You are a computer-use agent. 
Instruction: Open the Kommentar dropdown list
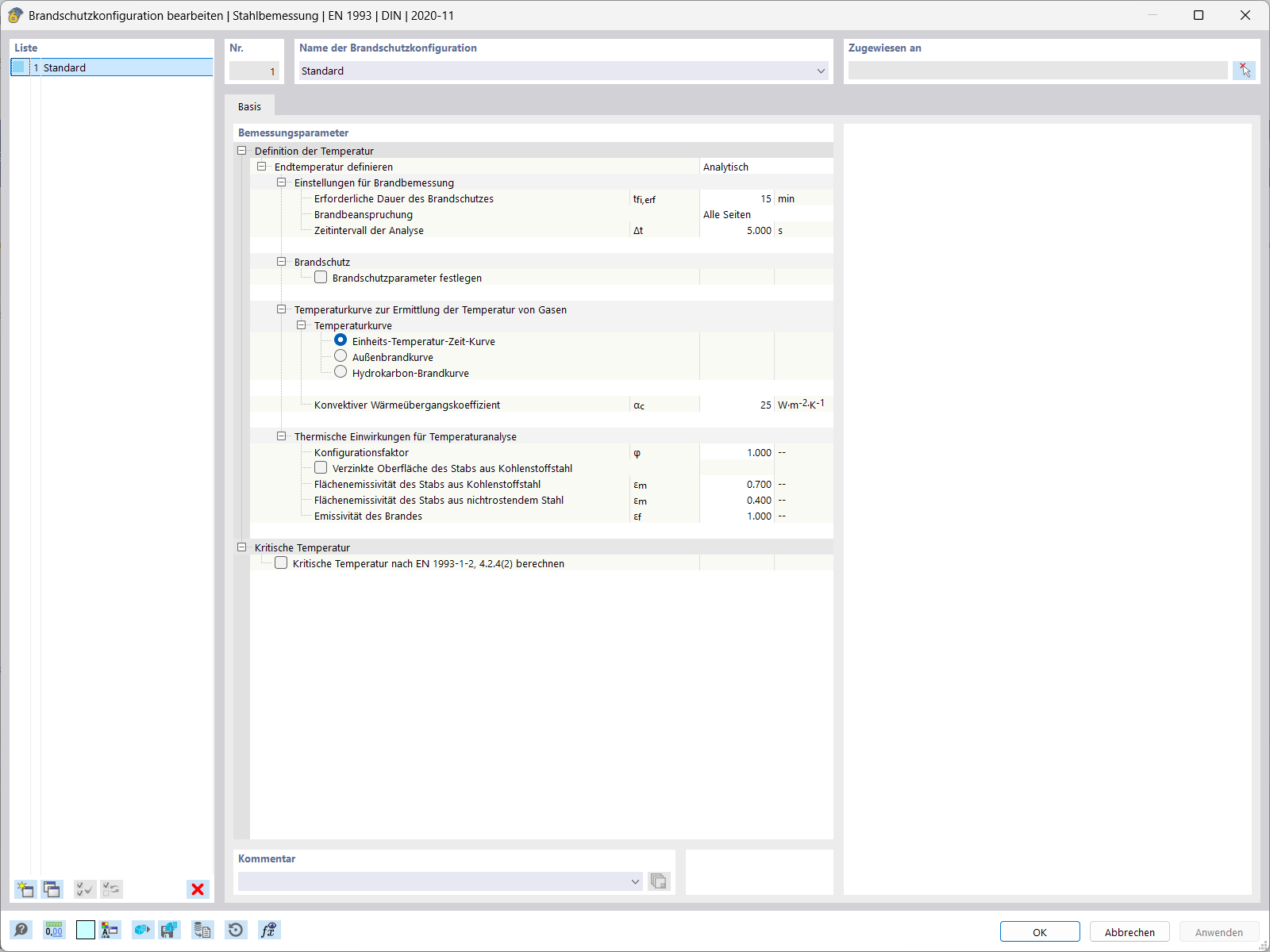tap(635, 881)
